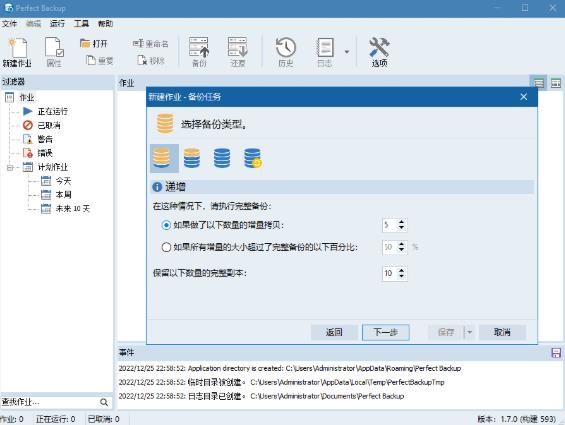Click the 取消 button in dialog
This screenshot has width=565, height=425.
502,332
